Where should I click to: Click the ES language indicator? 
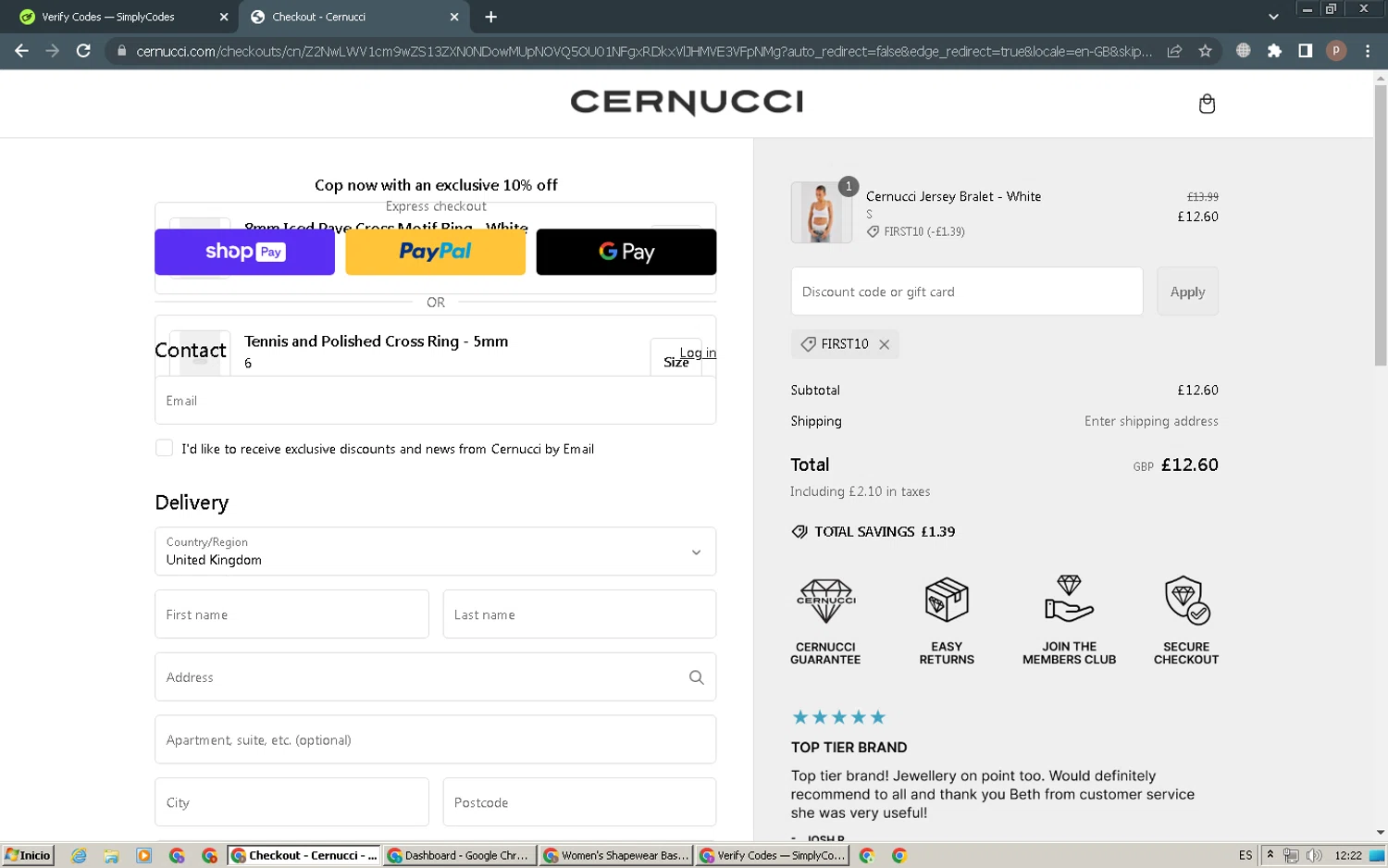pyautogui.click(x=1245, y=855)
